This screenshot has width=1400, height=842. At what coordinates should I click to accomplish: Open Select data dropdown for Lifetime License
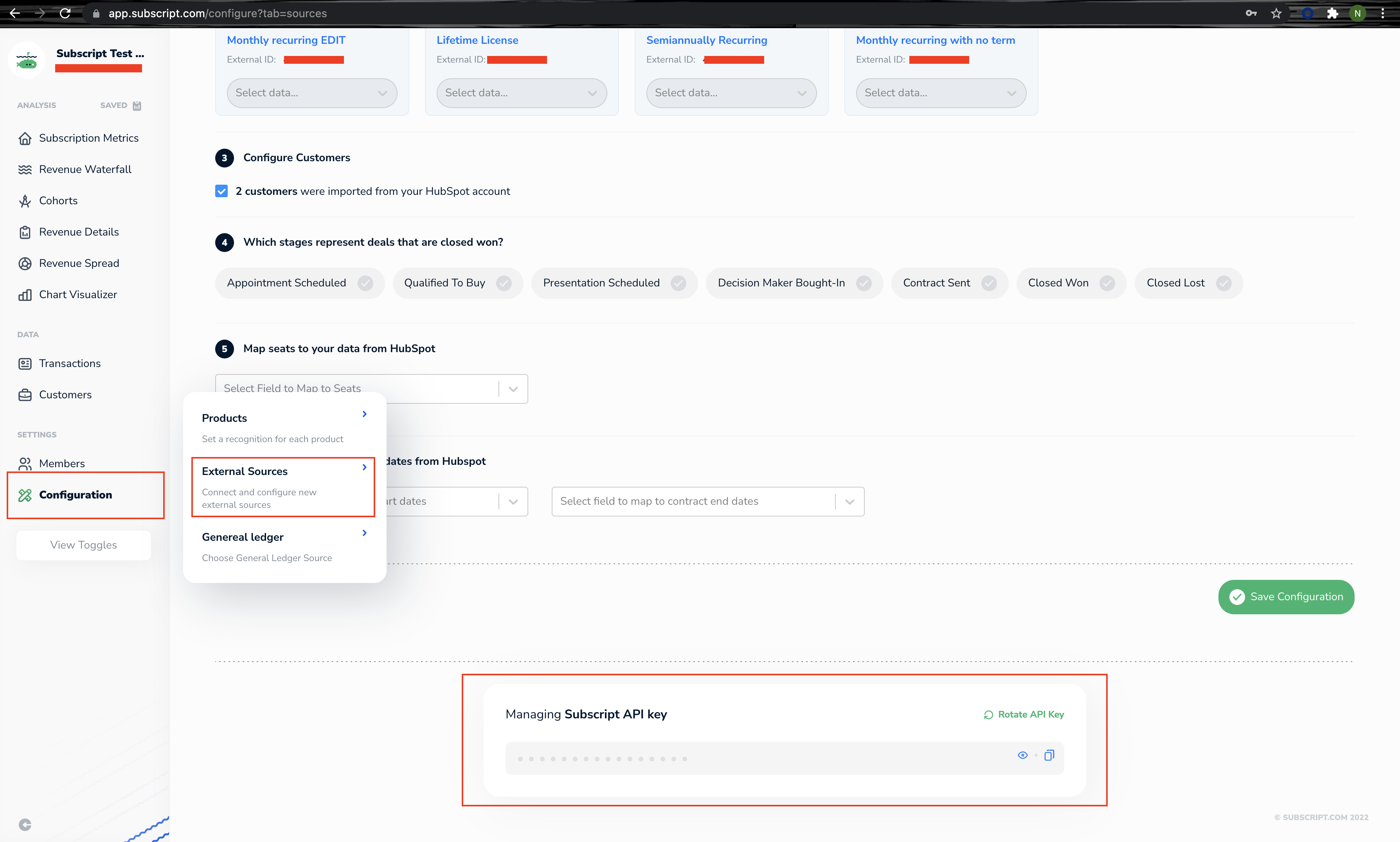[521, 92]
